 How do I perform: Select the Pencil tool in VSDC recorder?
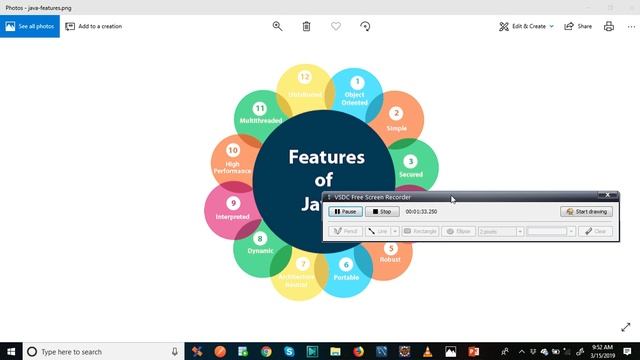[x=345, y=231]
